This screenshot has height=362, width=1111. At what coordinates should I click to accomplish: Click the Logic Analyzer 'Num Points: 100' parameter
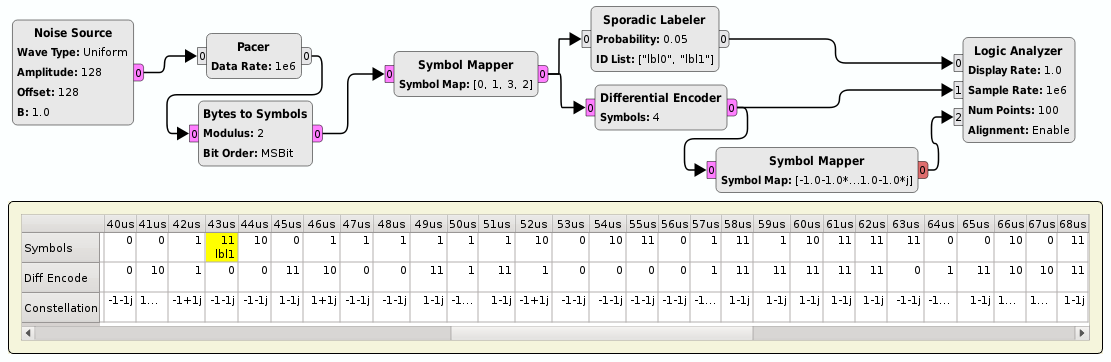click(x=1013, y=110)
